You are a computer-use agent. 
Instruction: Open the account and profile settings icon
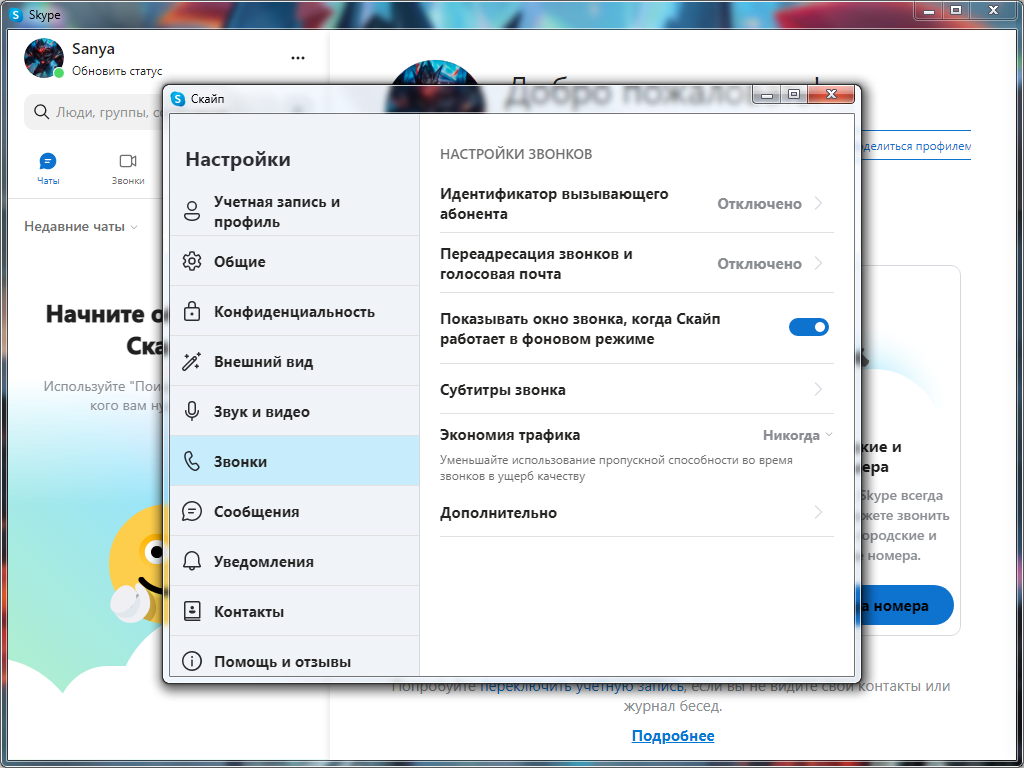pos(192,212)
